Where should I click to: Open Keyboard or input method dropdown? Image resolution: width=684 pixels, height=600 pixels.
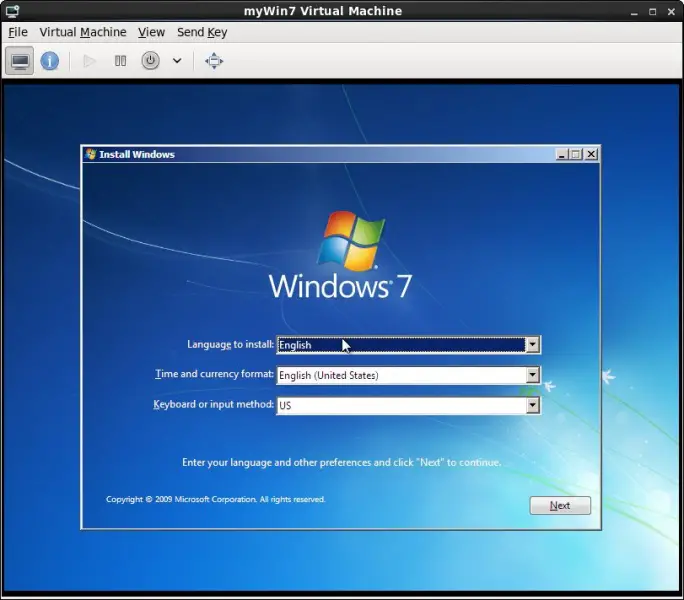[532, 406]
